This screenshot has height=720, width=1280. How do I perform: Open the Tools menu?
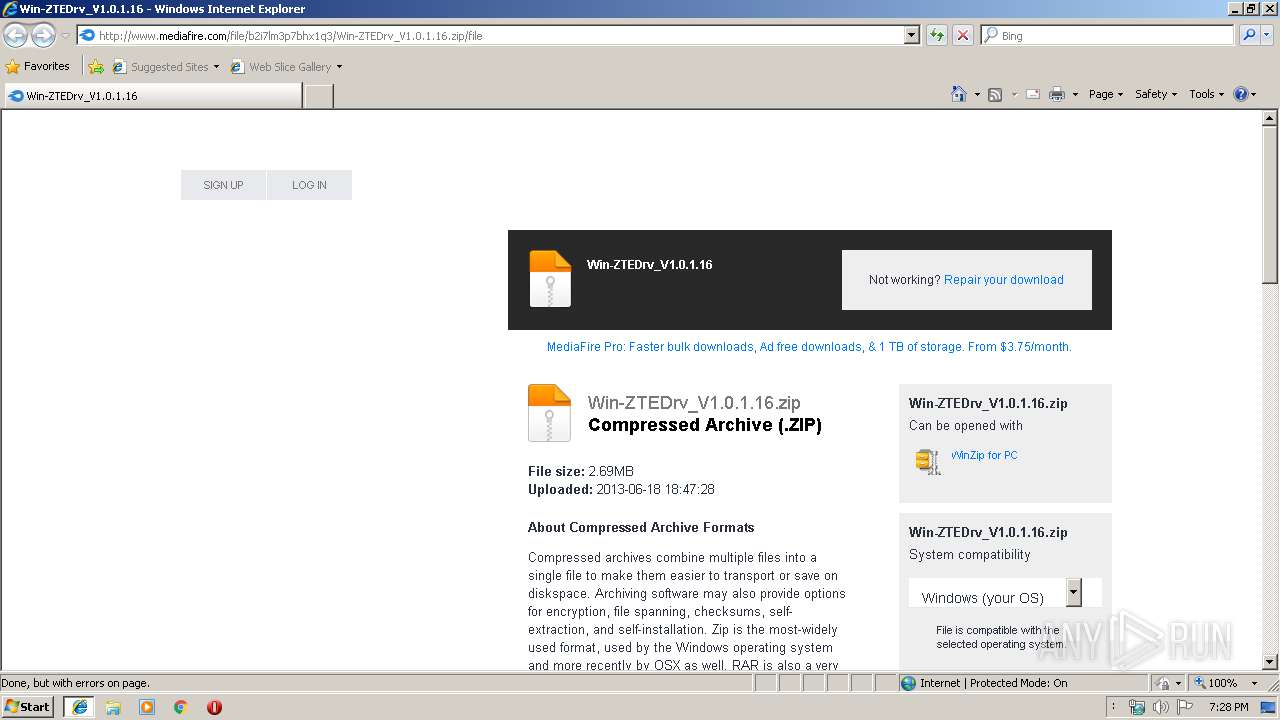coord(1206,94)
